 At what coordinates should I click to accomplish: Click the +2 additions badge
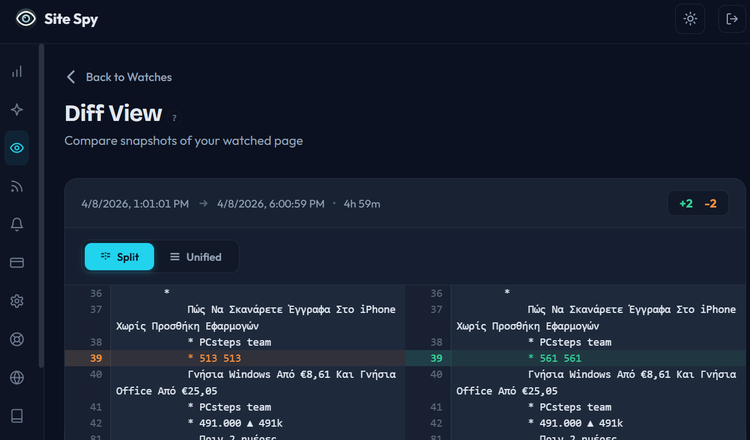coord(686,204)
